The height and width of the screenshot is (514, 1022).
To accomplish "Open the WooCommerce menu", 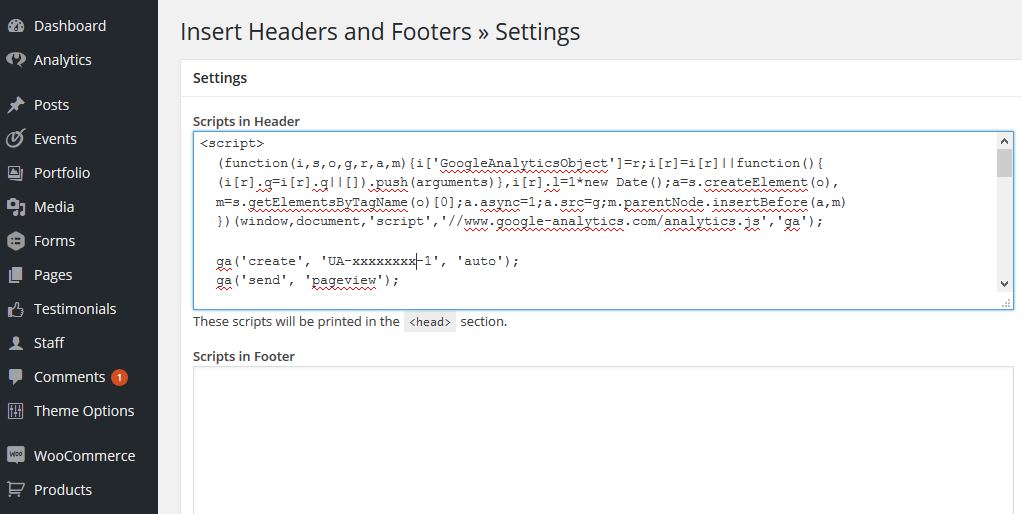I will pos(85,455).
